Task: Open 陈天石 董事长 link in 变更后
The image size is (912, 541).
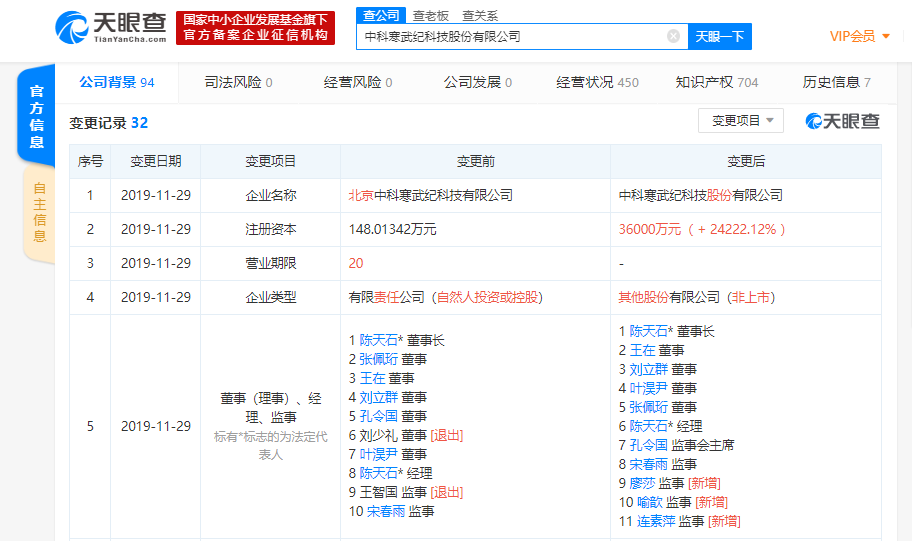Action: coord(649,332)
